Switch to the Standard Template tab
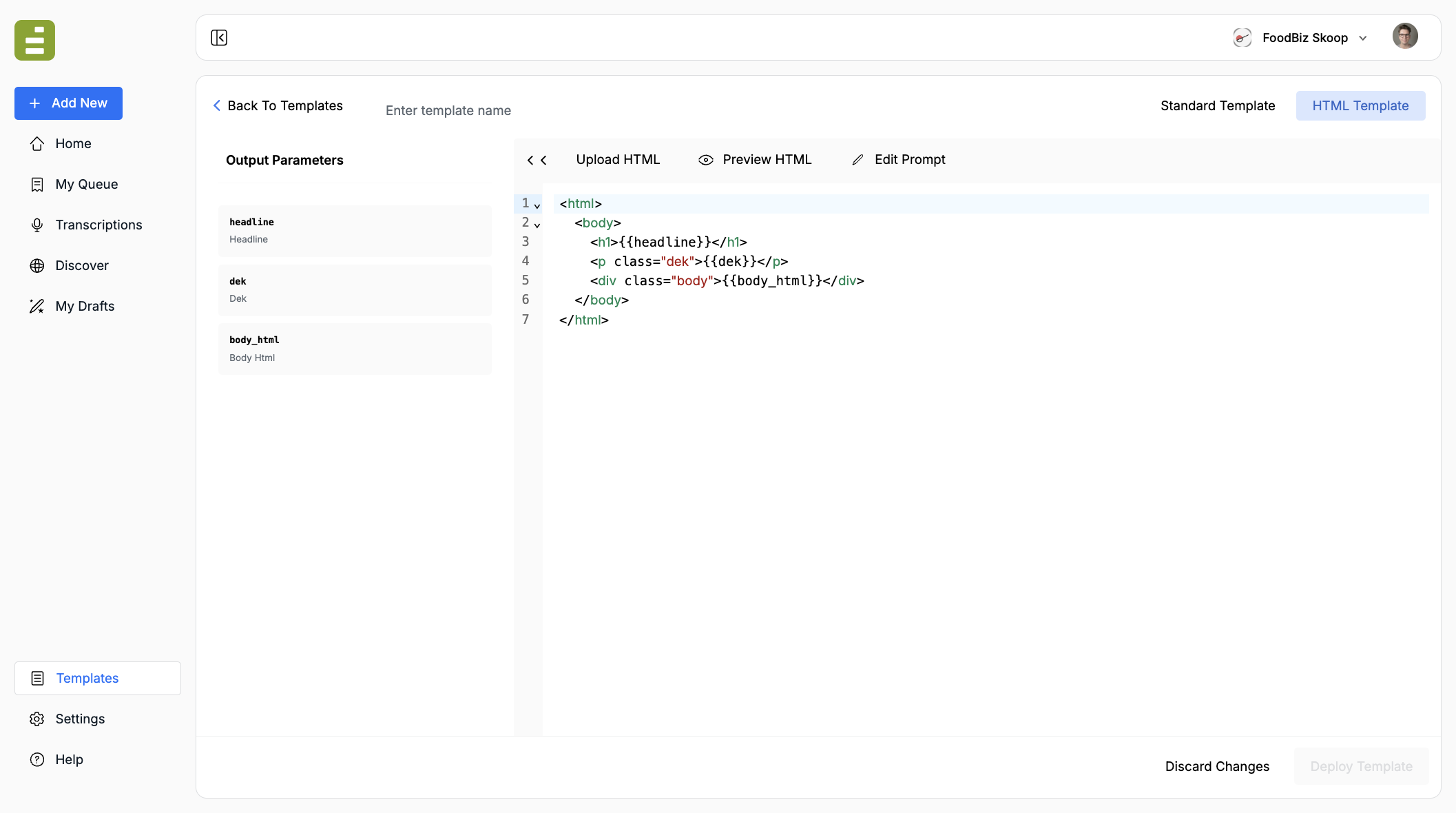1456x813 pixels. point(1218,105)
